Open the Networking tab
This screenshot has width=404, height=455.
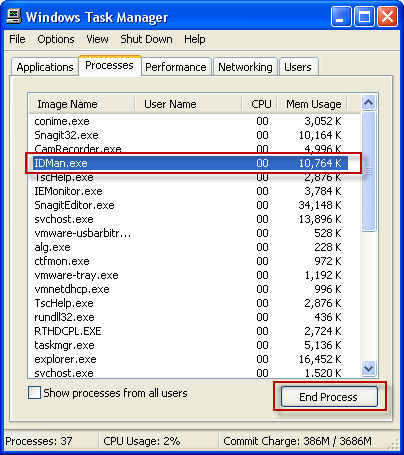(x=245, y=67)
